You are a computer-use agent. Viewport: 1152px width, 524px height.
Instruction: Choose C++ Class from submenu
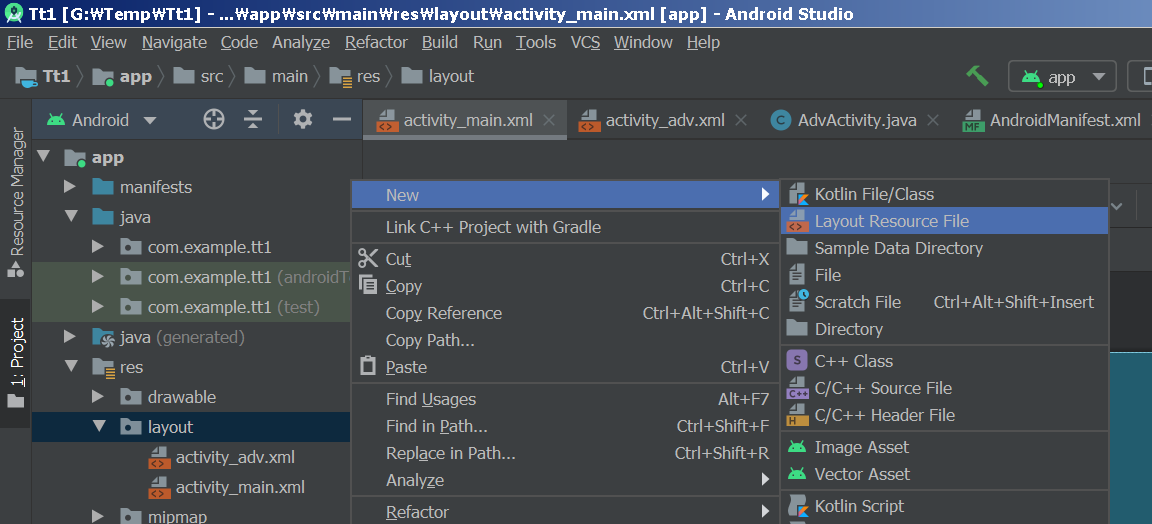[x=944, y=362]
